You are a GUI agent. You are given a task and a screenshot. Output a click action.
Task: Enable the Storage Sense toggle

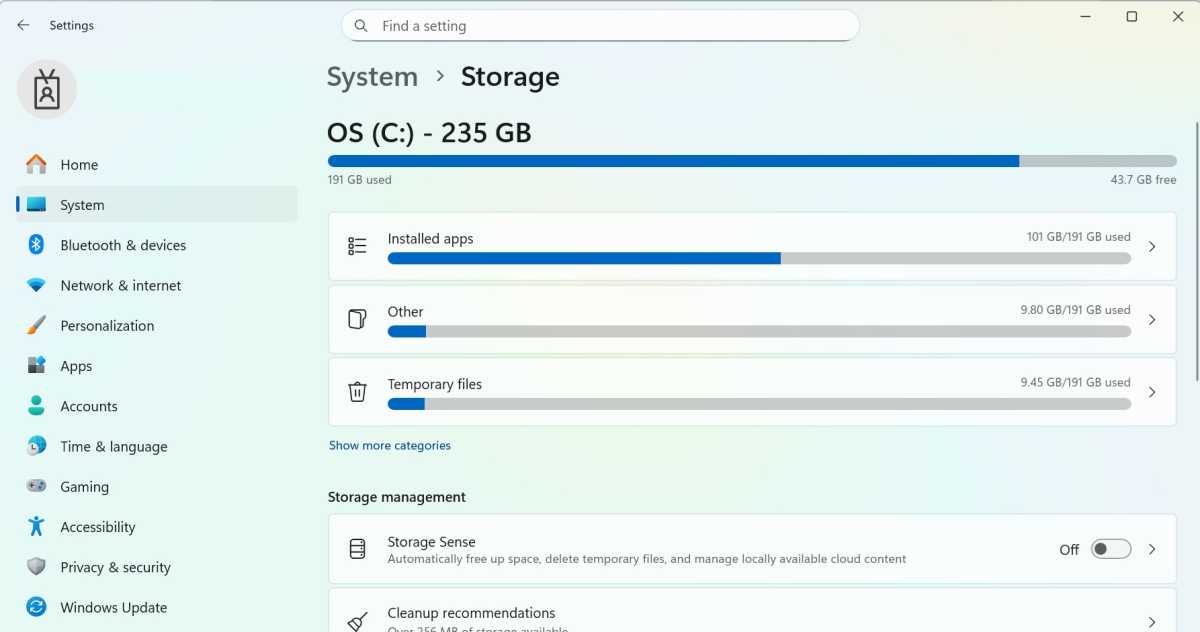(1110, 549)
